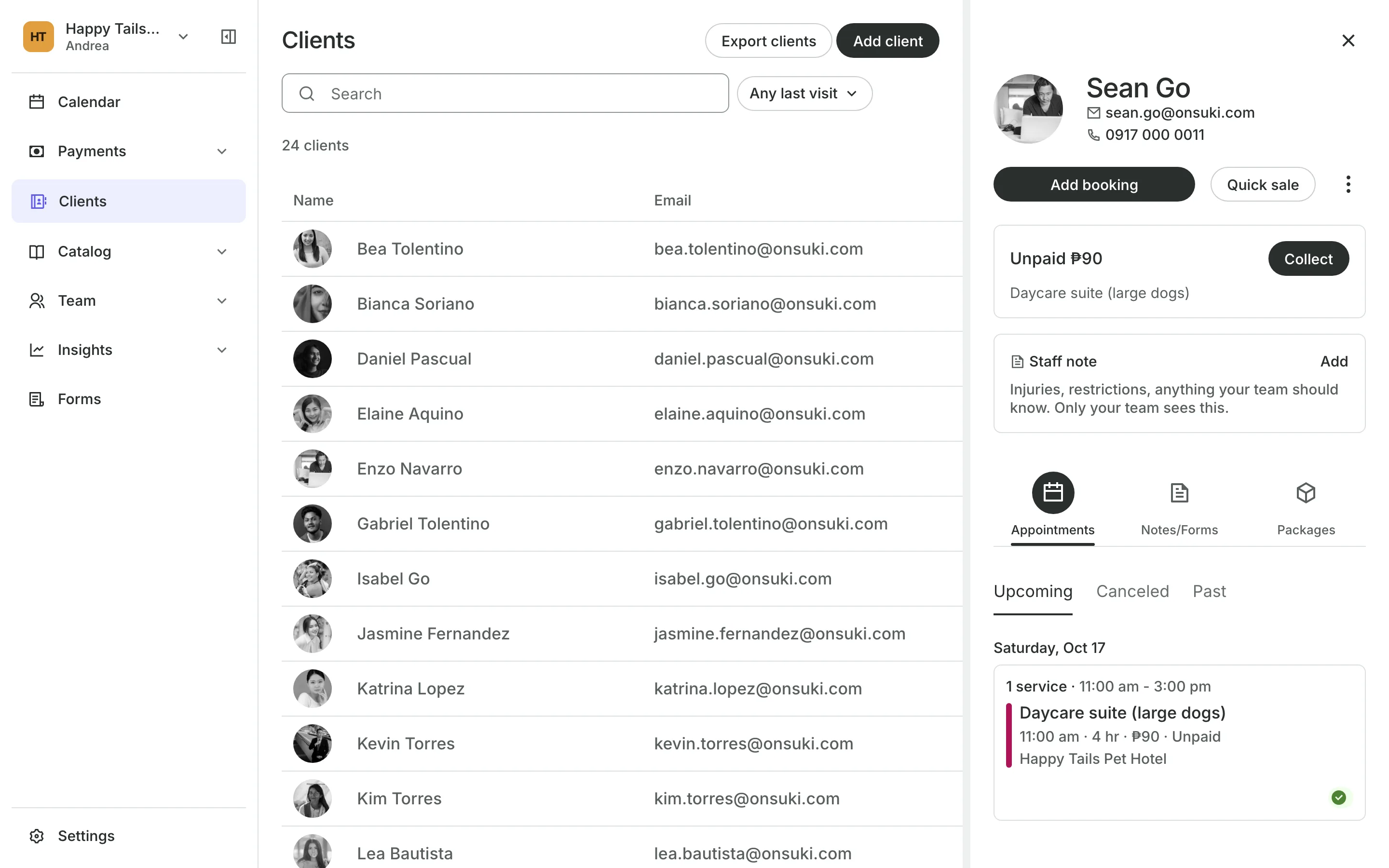Click the Export clients button
The width and height of the screenshot is (1389, 868).
click(769, 41)
